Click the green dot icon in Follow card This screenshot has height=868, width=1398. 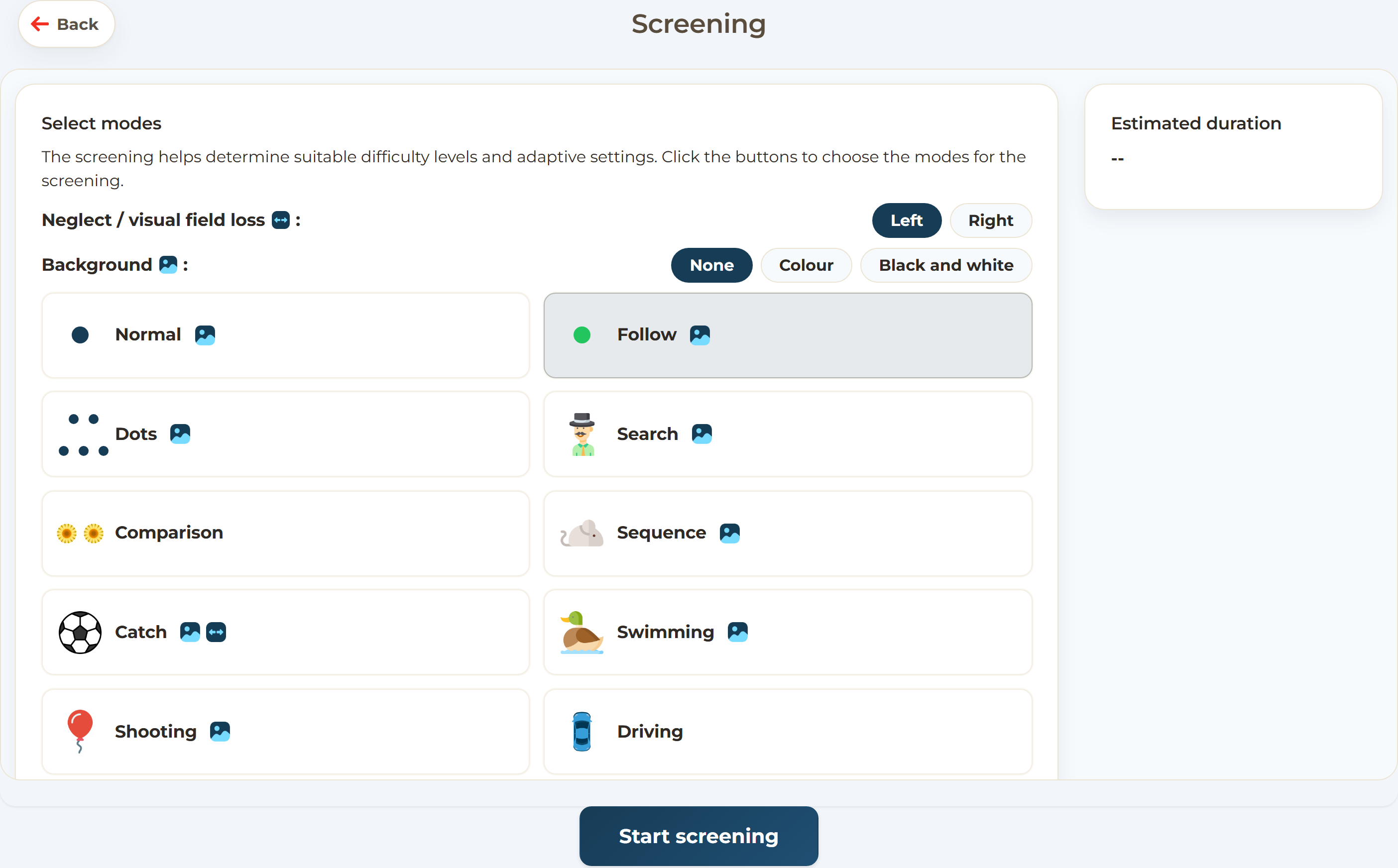582,334
